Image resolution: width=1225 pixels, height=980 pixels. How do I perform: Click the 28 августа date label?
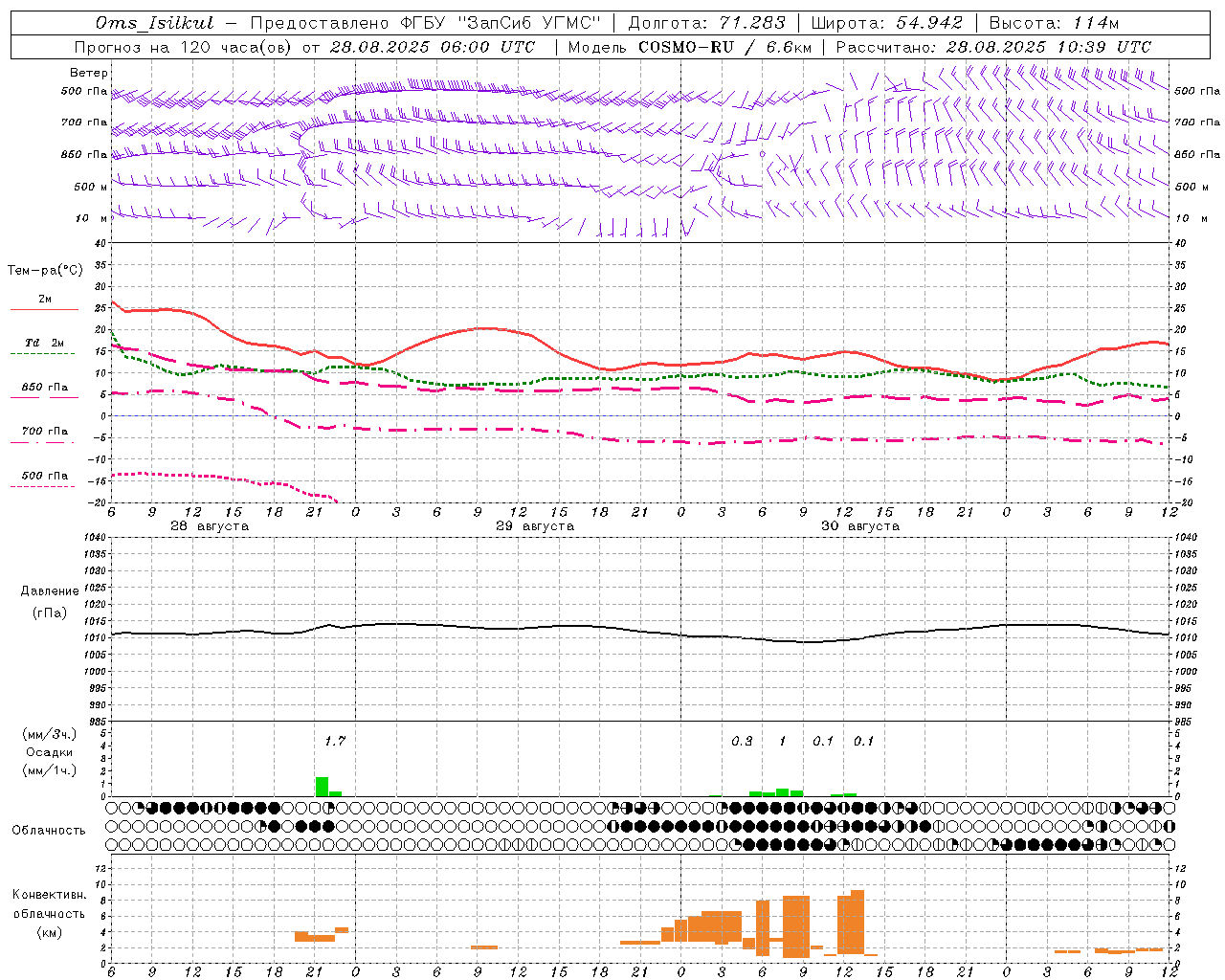(x=210, y=526)
